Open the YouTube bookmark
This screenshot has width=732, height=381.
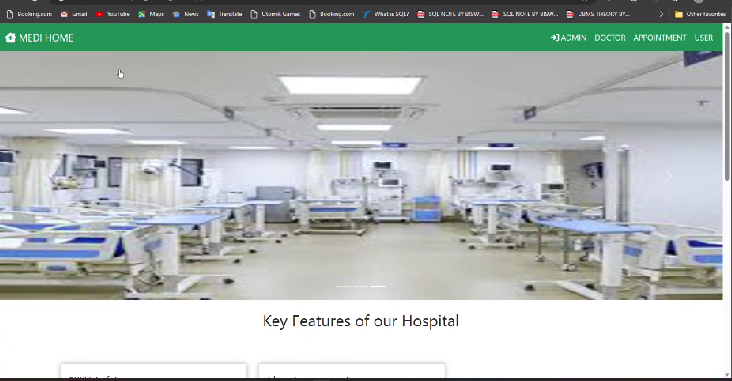(113, 14)
